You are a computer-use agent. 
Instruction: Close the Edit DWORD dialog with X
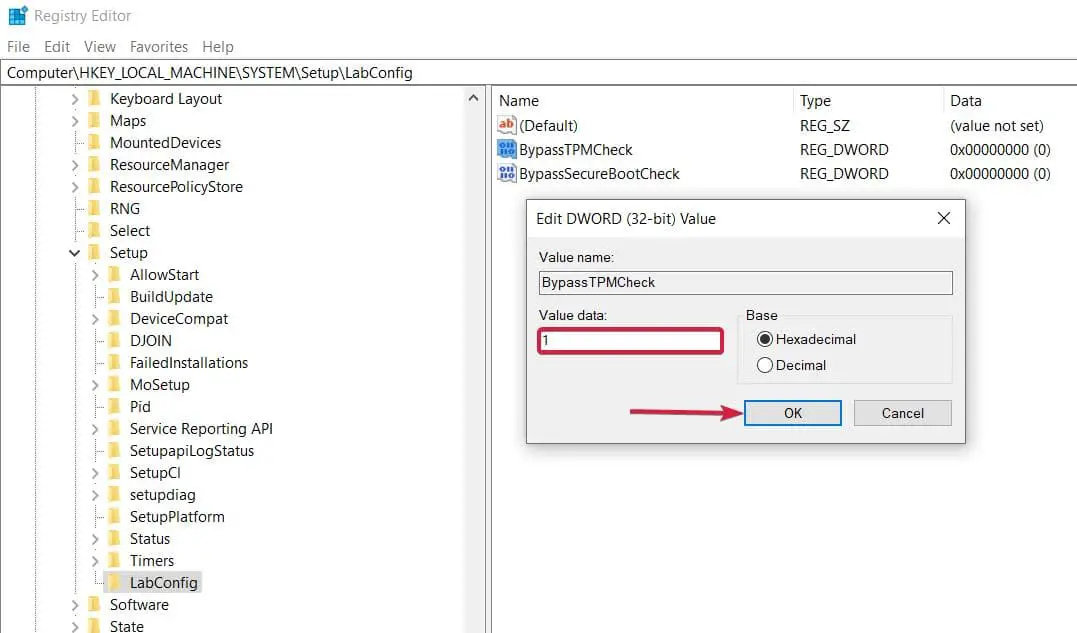click(944, 218)
